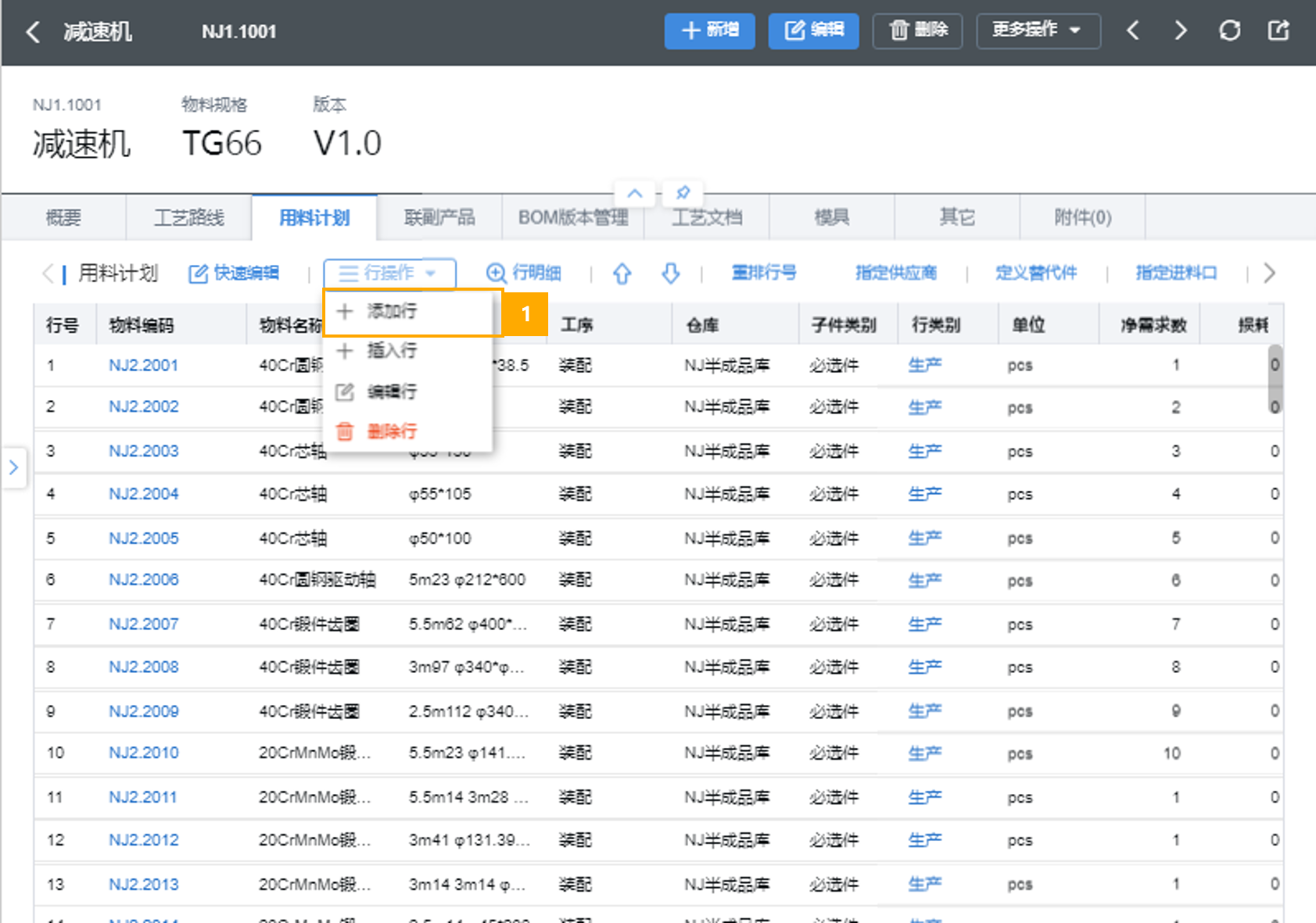This screenshot has height=923, width=1316.
Task: Open material link NJ2.2003
Action: click(143, 451)
